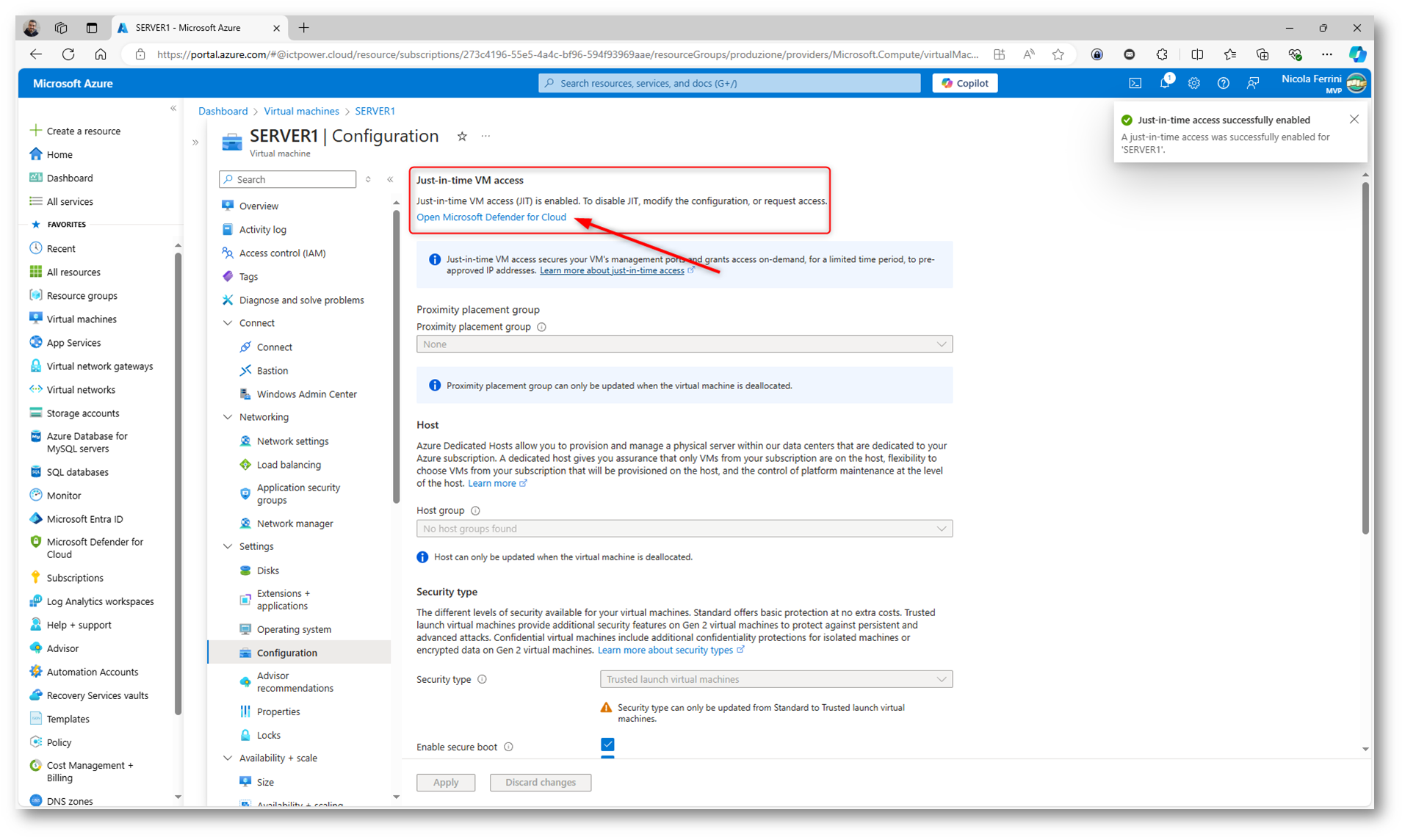
Task: Click the Microsoft Entra ID sidebar icon
Action: tap(36, 519)
